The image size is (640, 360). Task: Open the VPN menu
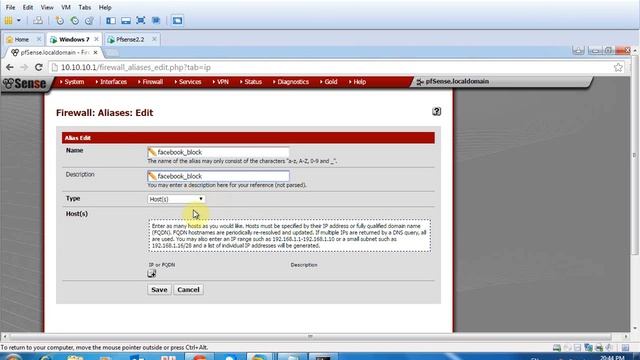pyautogui.click(x=221, y=82)
